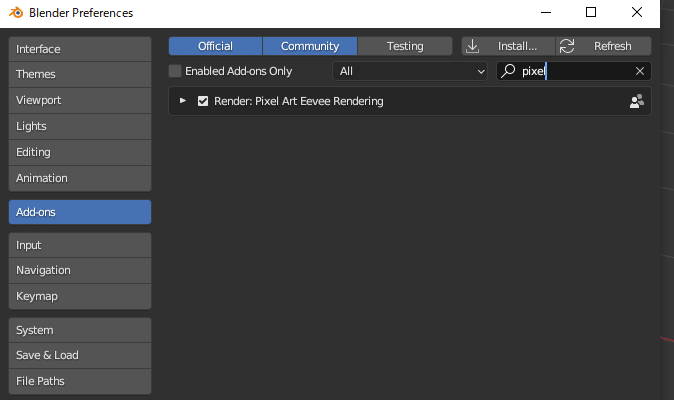Clear the pixel search with X icon
The height and width of the screenshot is (400, 674).
click(x=640, y=71)
